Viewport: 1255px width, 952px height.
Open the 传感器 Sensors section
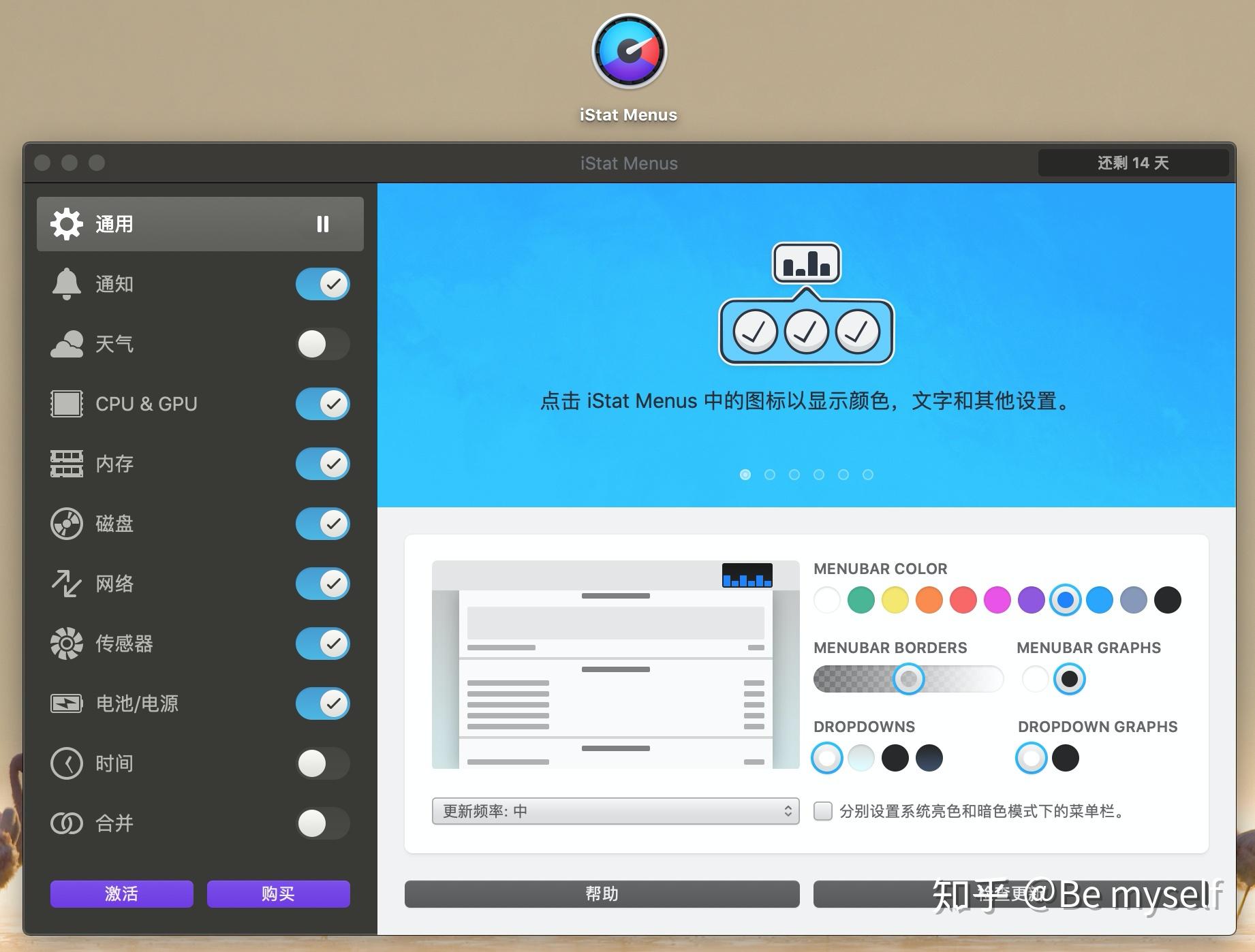[200, 644]
